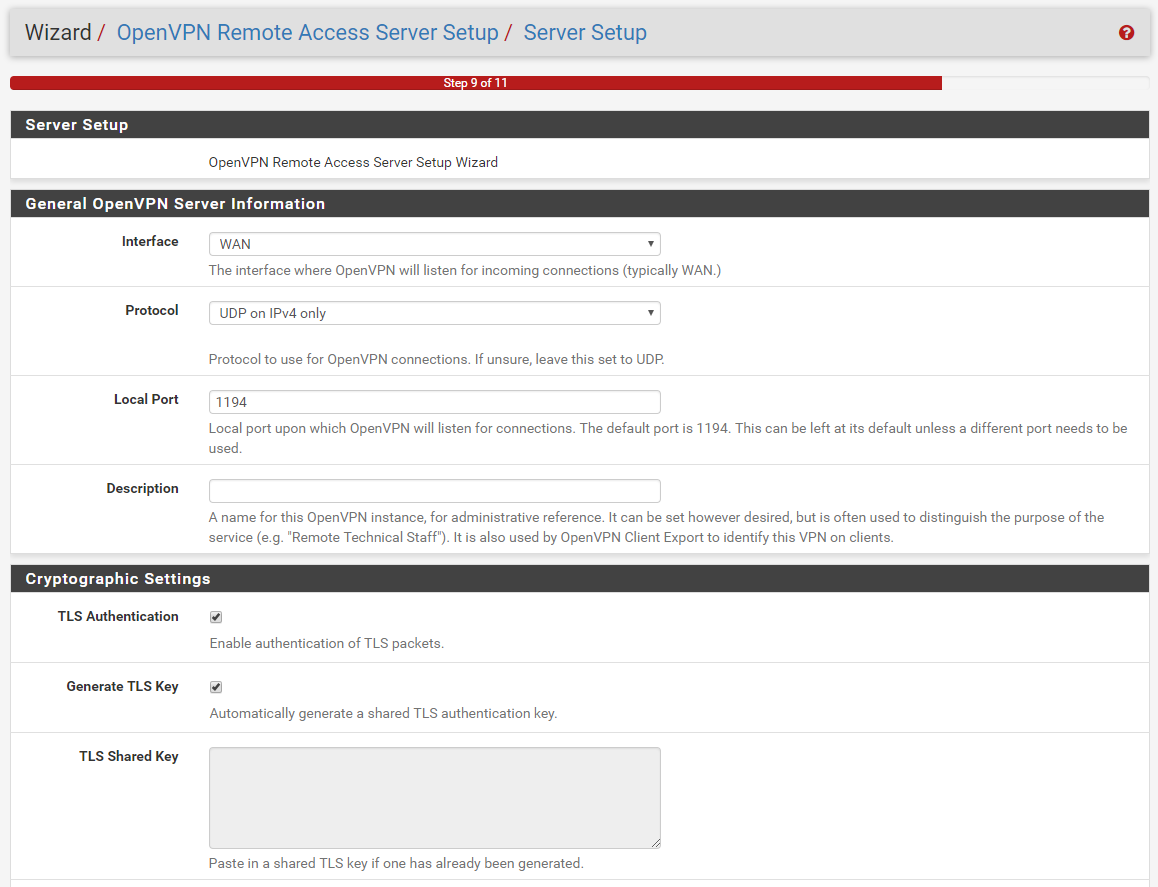This screenshot has width=1158, height=887.
Task: Click inside the TLS Shared Key textarea
Action: click(434, 798)
